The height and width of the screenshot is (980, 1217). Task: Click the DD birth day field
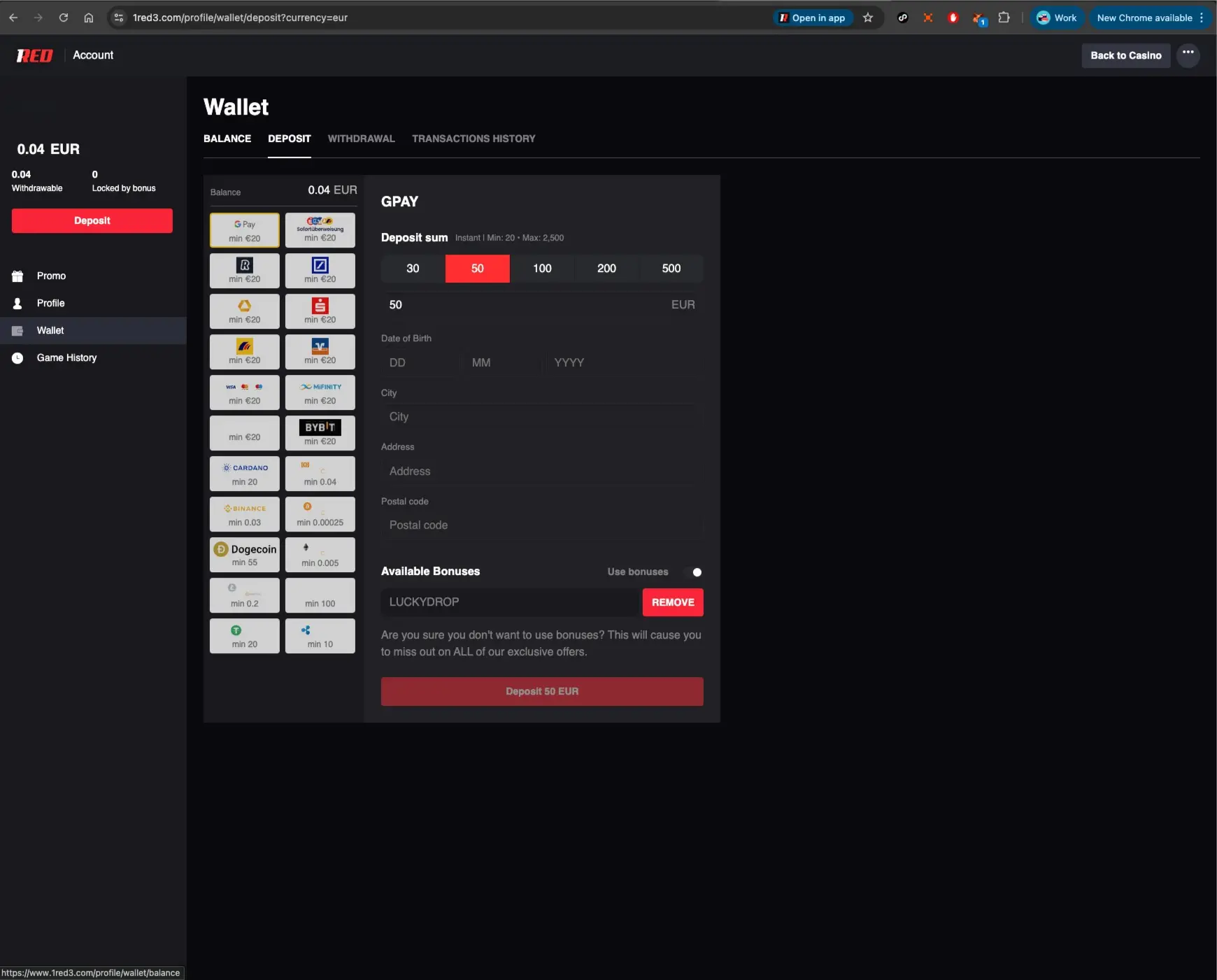point(420,362)
